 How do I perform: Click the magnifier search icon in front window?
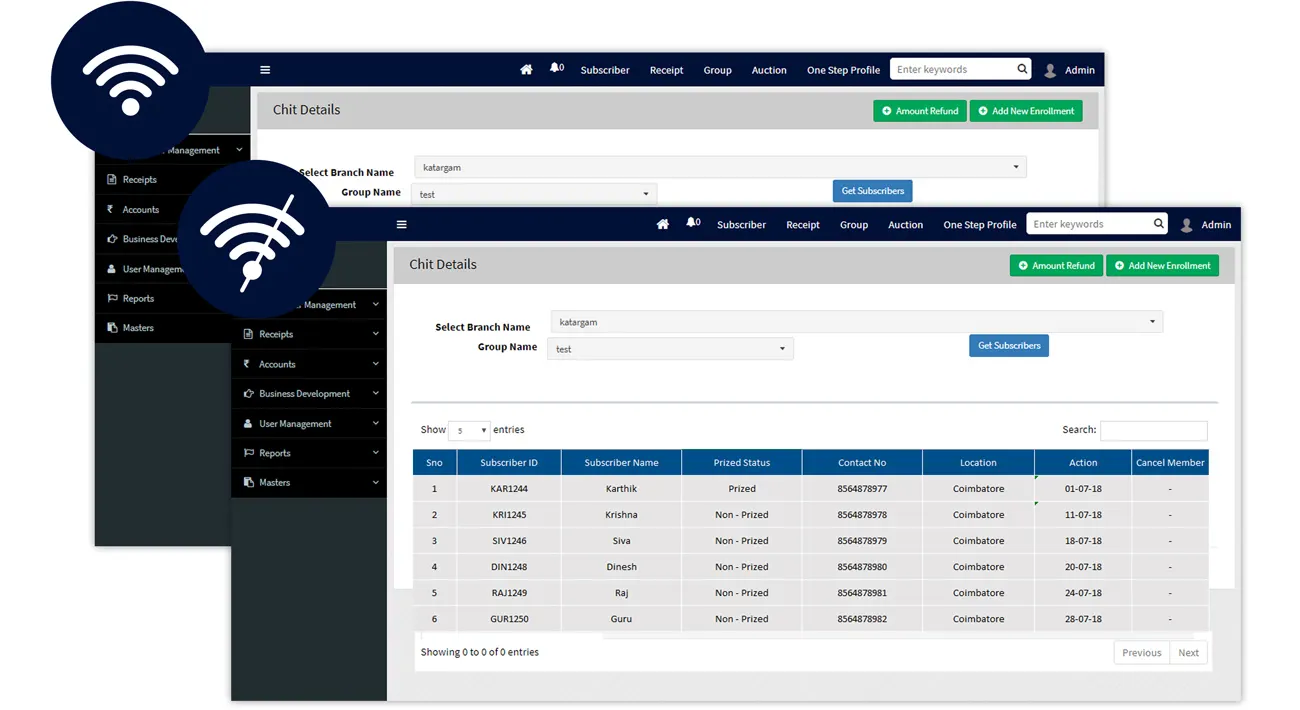[x=1159, y=224]
